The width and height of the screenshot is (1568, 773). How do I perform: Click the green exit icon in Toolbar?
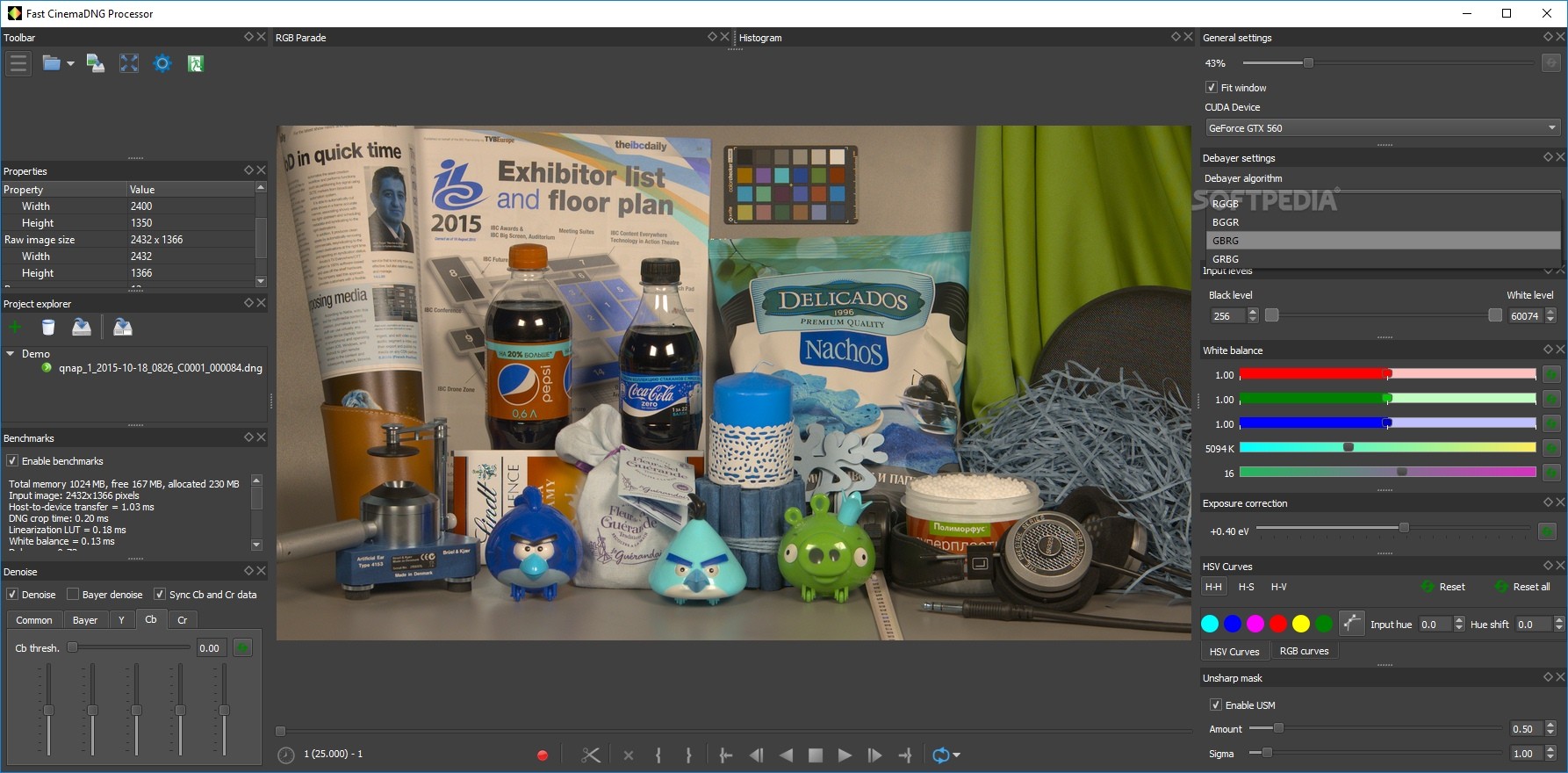tap(196, 63)
